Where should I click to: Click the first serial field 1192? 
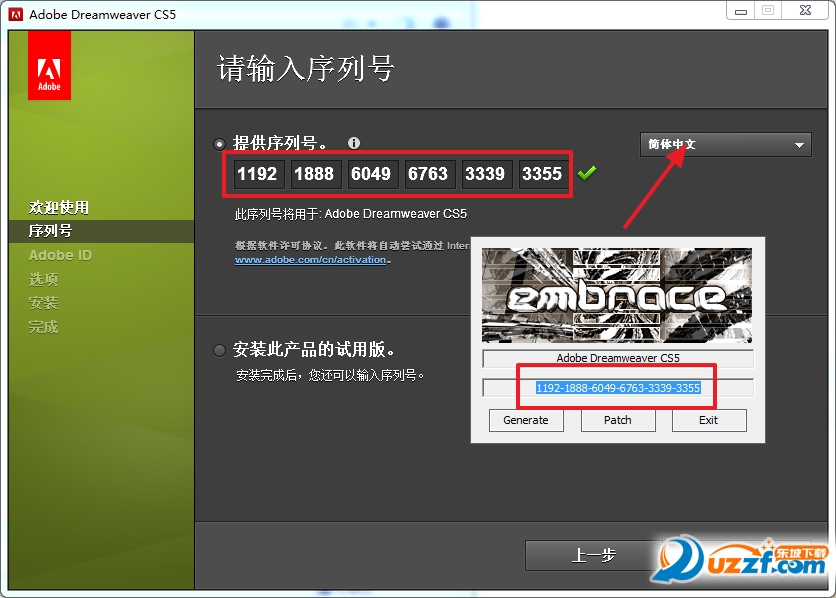pyautogui.click(x=258, y=174)
